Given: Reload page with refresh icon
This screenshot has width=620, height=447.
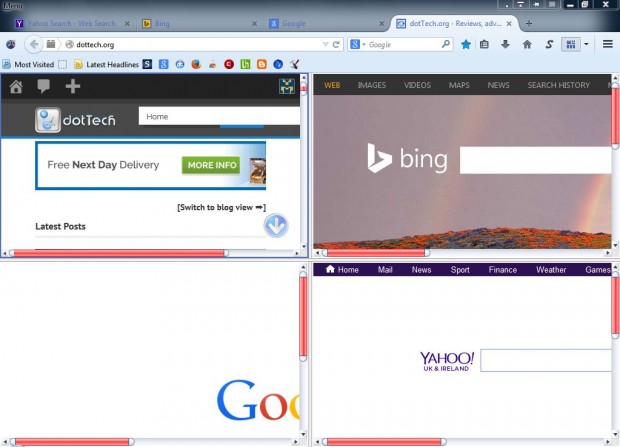Looking at the screenshot, I should pos(336,44).
